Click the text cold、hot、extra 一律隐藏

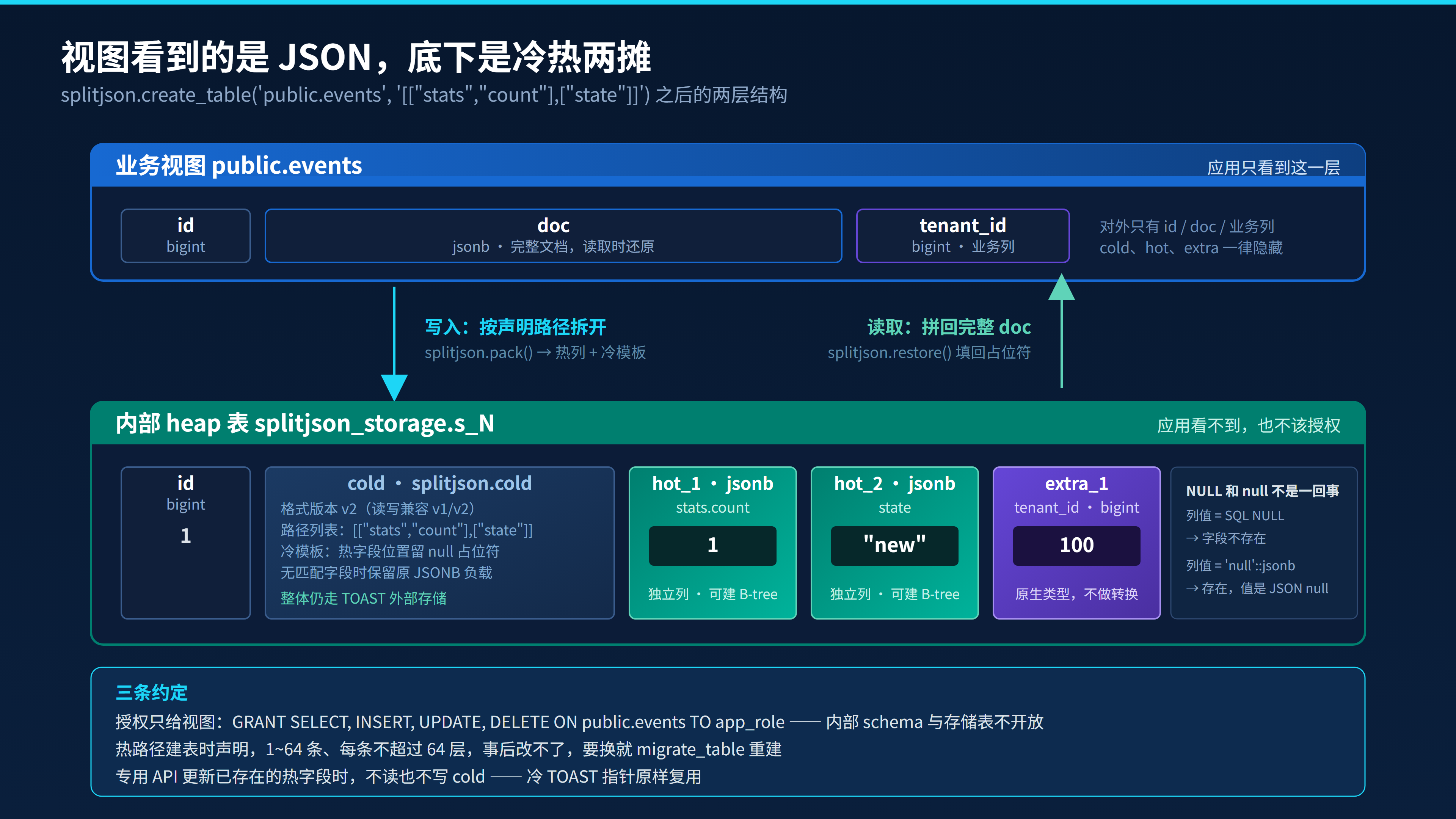click(x=1191, y=248)
